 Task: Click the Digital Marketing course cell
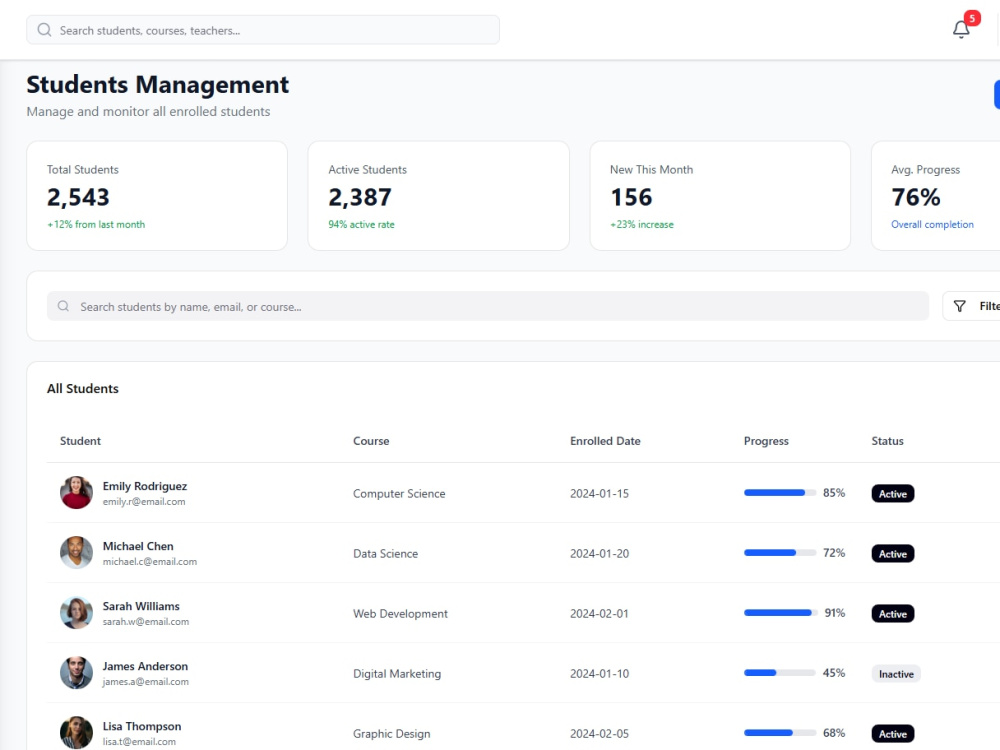tap(397, 673)
